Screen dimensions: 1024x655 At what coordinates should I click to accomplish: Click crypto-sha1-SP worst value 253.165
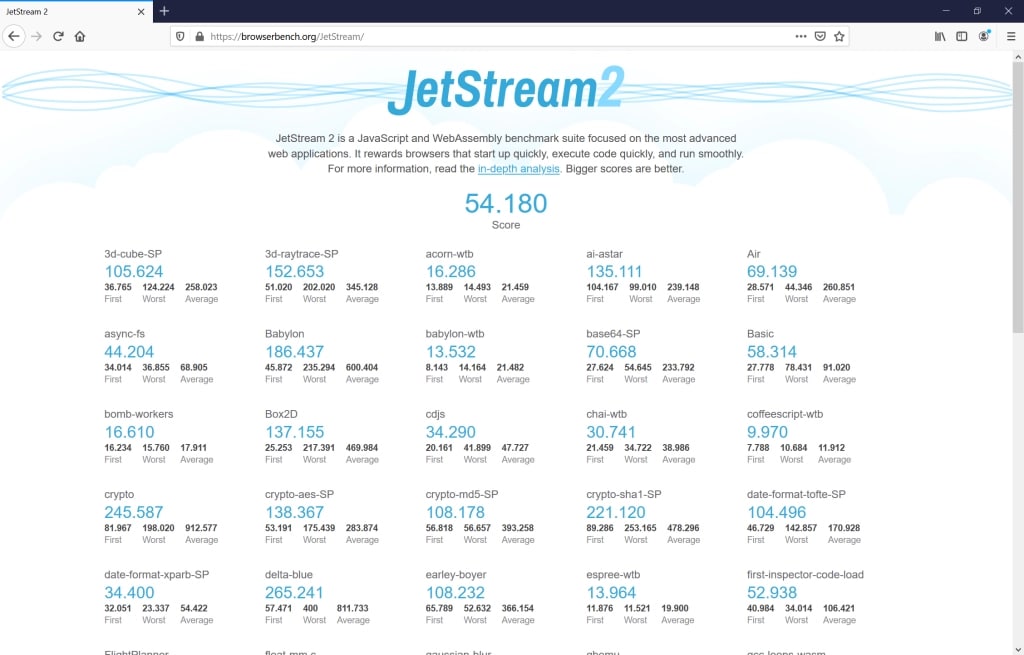coord(640,528)
